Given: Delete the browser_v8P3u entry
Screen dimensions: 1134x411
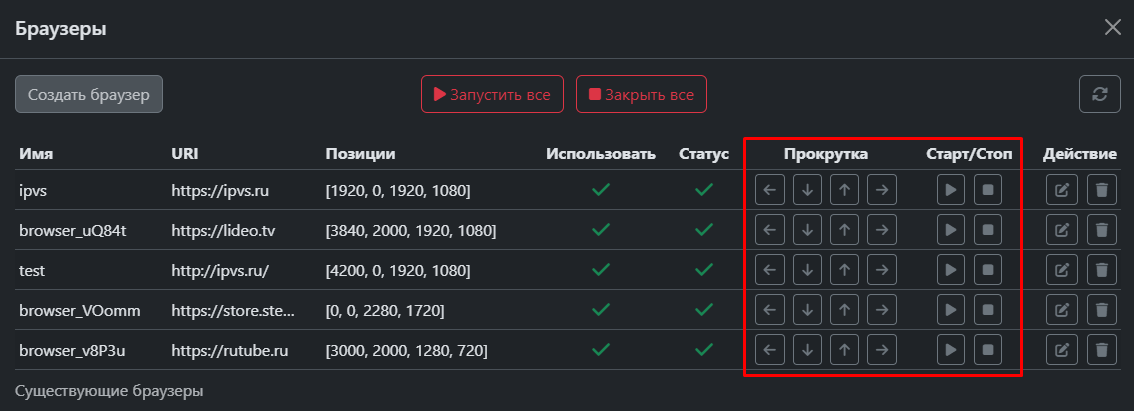Looking at the screenshot, I should (x=1101, y=350).
